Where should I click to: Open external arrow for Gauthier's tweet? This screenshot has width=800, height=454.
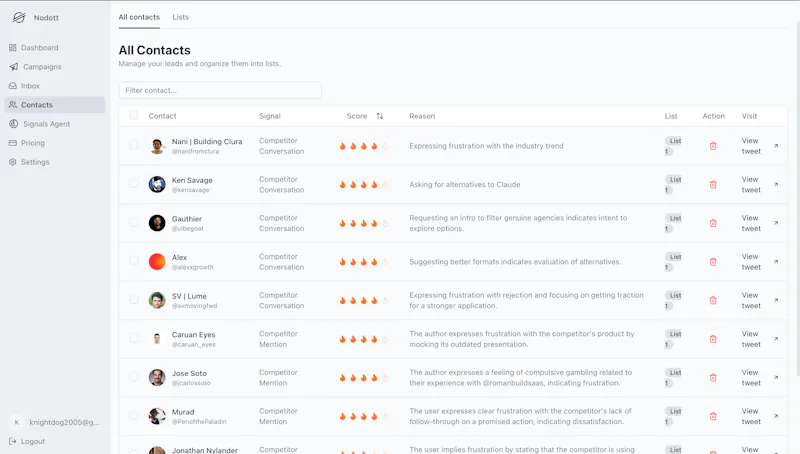tap(776, 223)
